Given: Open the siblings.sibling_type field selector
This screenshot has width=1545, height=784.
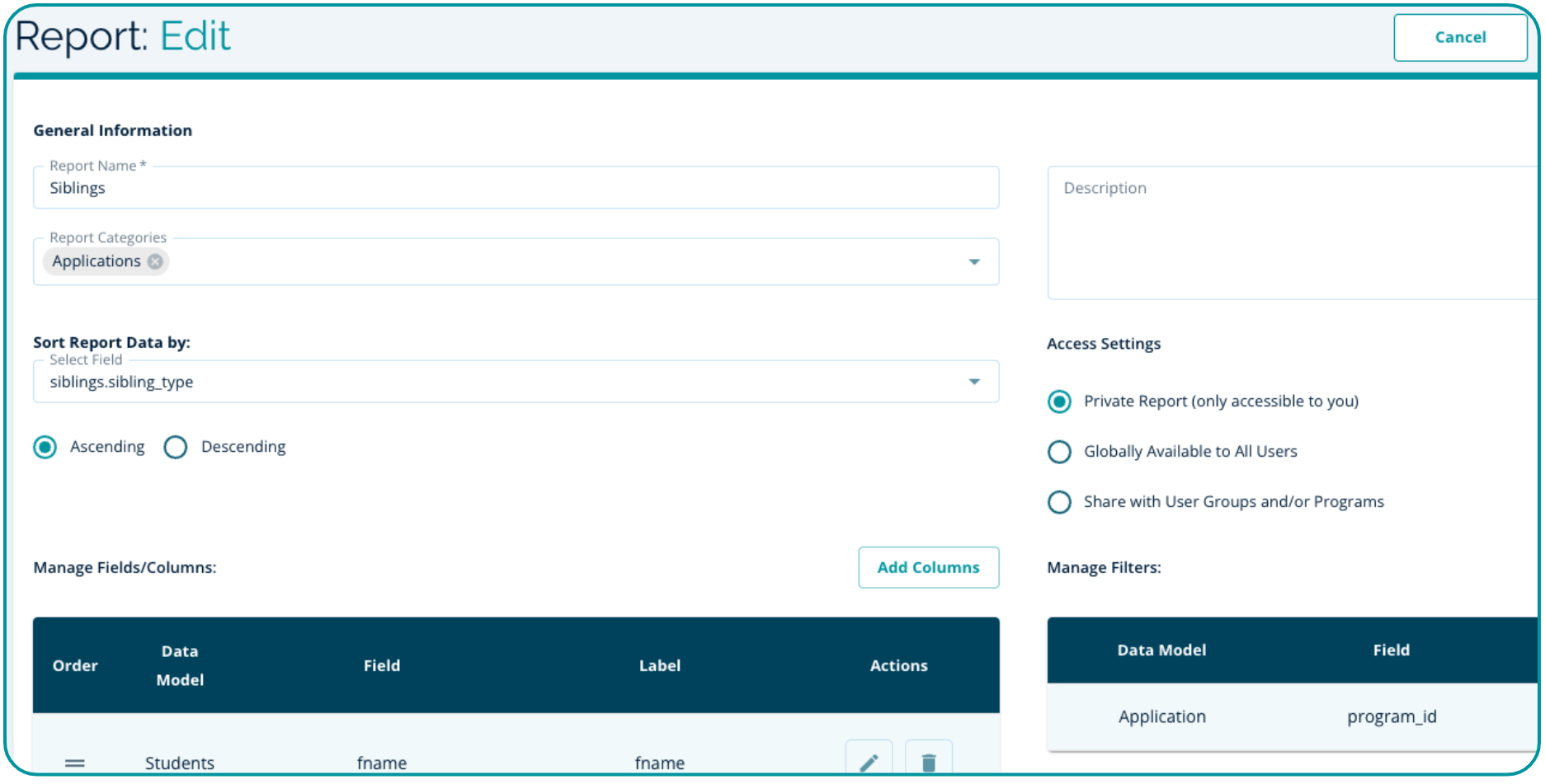Looking at the screenshot, I should [x=495, y=382].
